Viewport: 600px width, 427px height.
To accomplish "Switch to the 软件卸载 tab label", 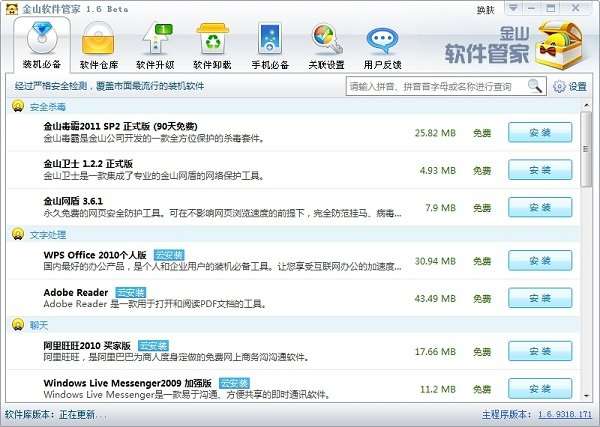I will point(212,65).
